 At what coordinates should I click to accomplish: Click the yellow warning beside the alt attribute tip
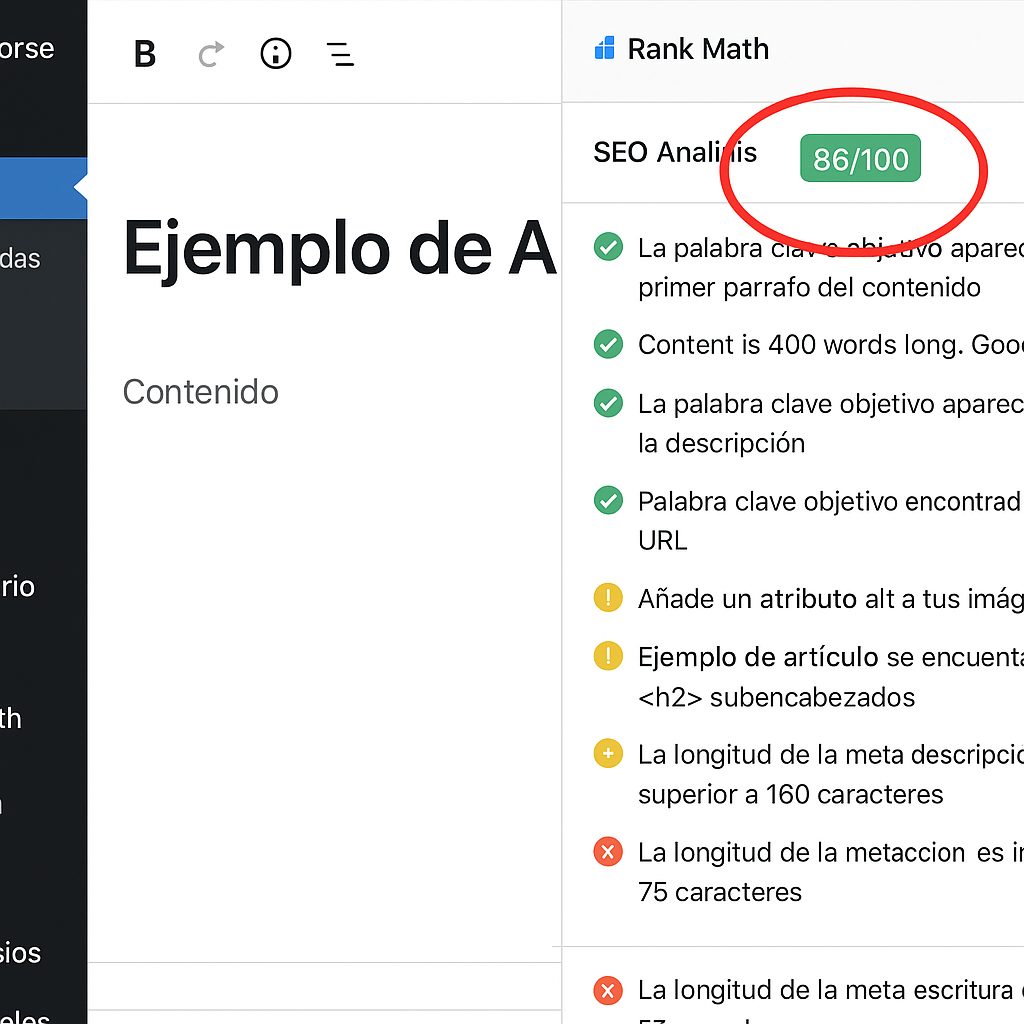[x=608, y=597]
